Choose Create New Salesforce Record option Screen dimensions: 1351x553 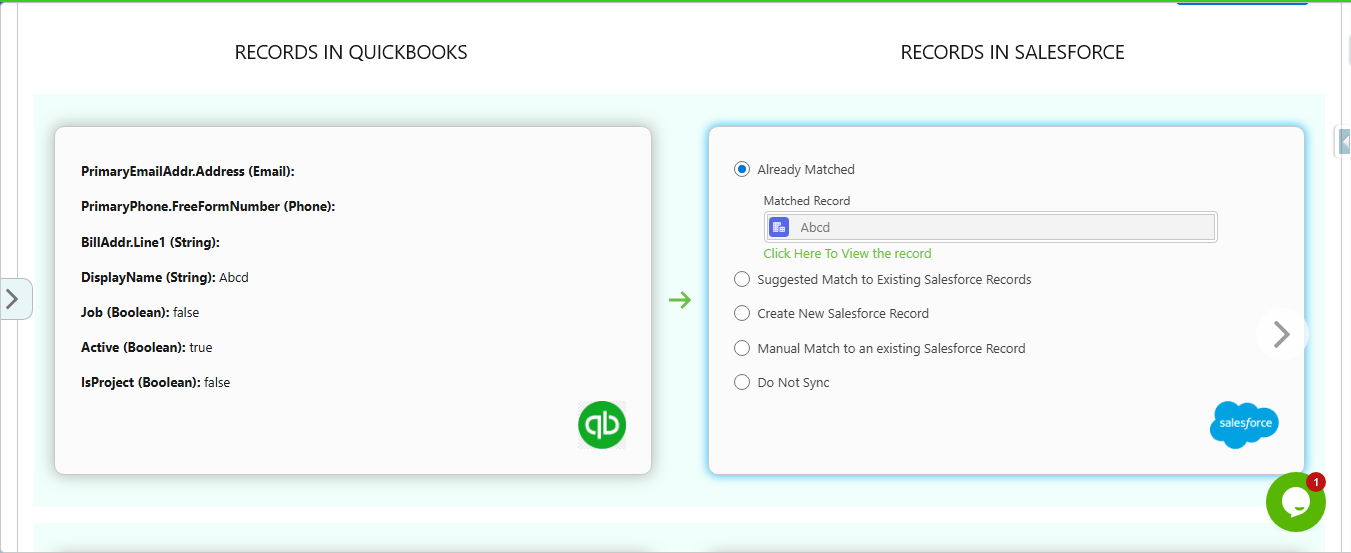click(x=742, y=313)
